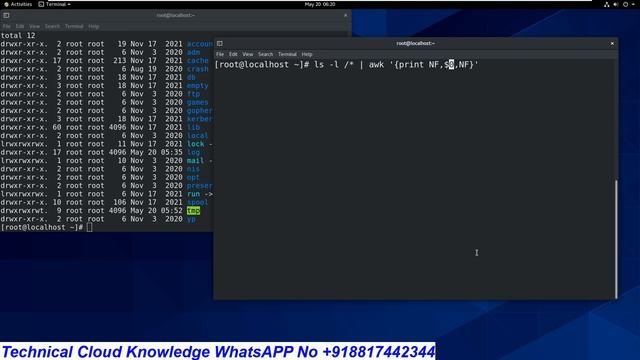This screenshot has height=360, width=640.
Task: Click the 'spool' directory name in back terminal
Action: point(198,202)
